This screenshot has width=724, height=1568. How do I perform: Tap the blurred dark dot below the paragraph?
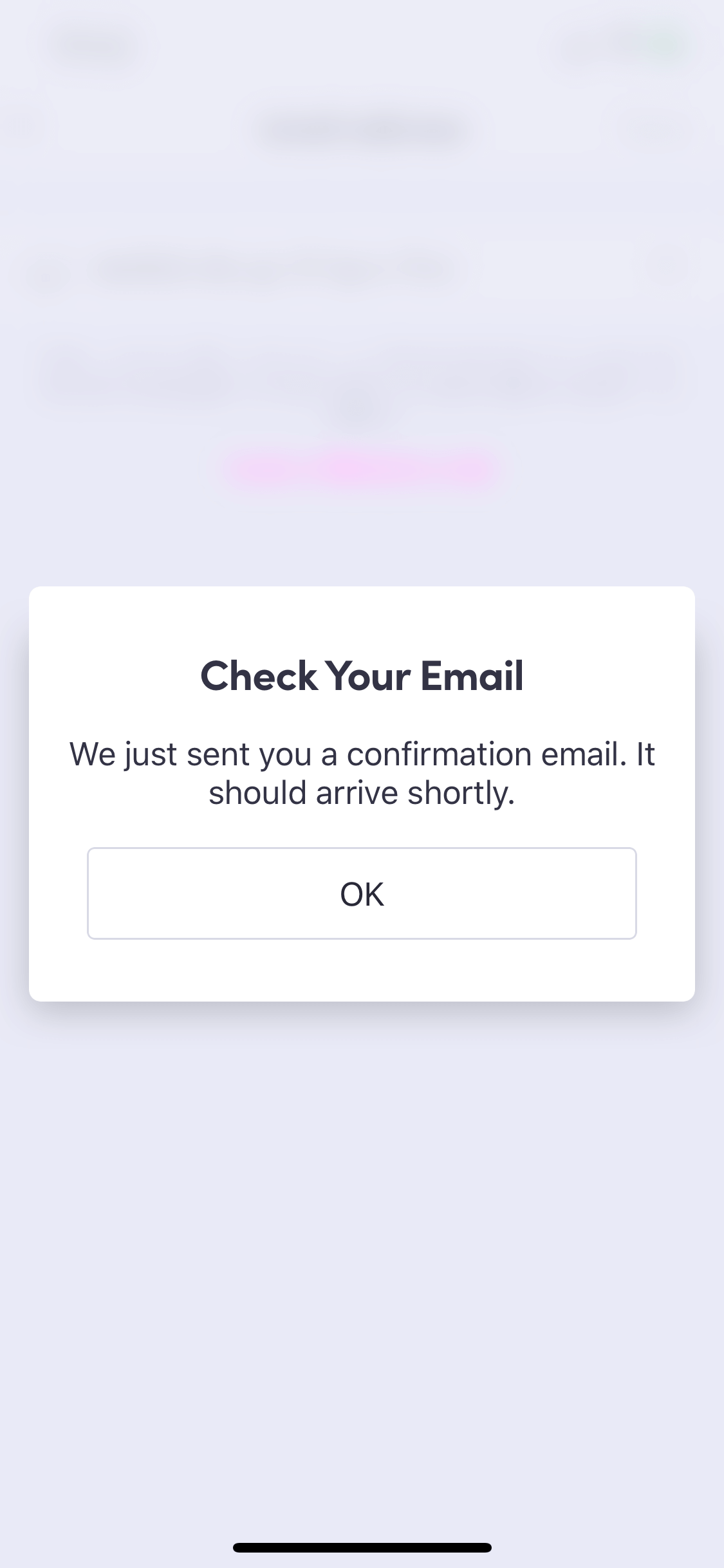pyautogui.click(x=358, y=407)
